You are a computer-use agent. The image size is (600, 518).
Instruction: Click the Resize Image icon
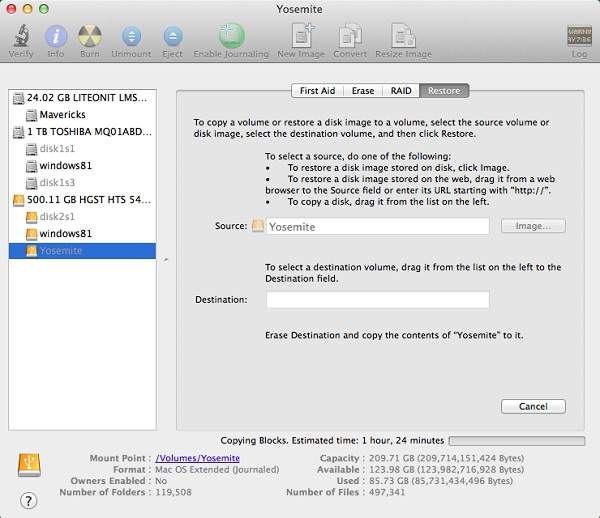403,37
